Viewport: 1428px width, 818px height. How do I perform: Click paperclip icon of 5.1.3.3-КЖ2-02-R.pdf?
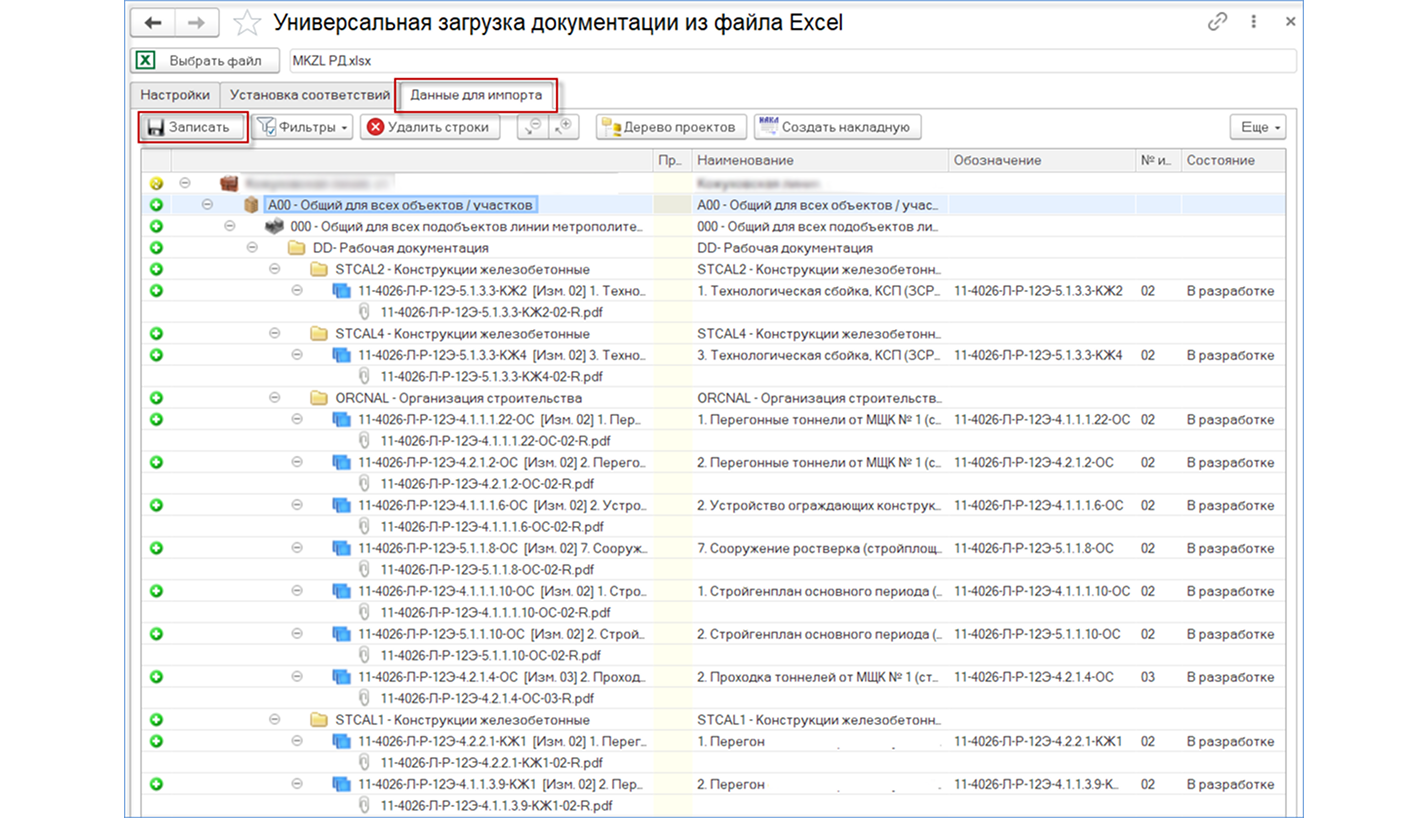(x=364, y=312)
